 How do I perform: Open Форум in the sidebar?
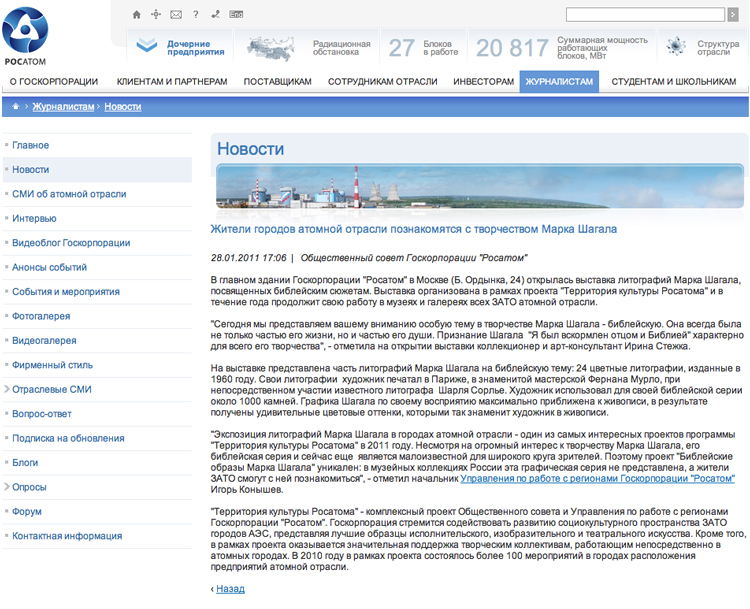tap(27, 511)
